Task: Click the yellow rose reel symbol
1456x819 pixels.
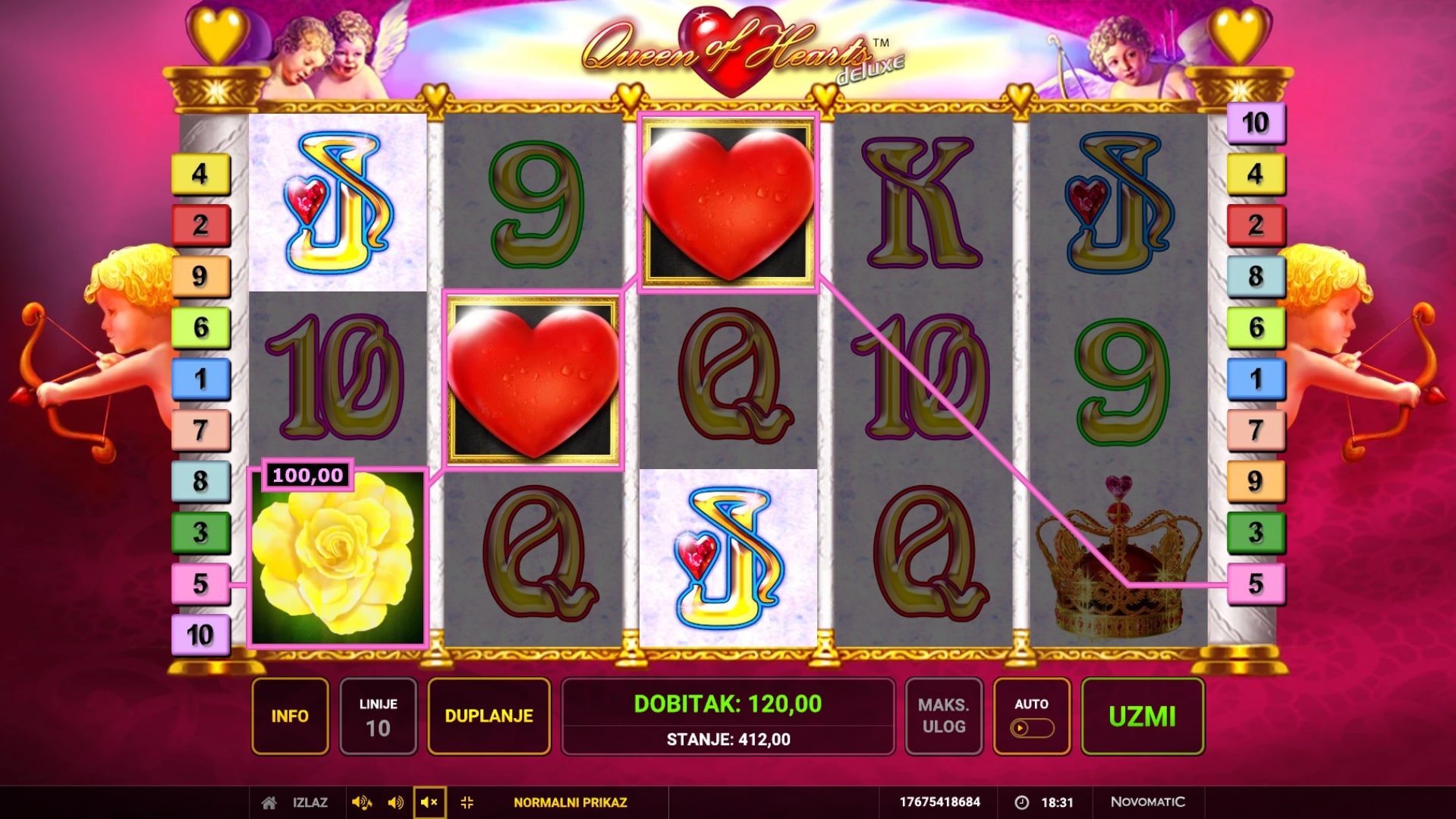Action: click(x=338, y=558)
